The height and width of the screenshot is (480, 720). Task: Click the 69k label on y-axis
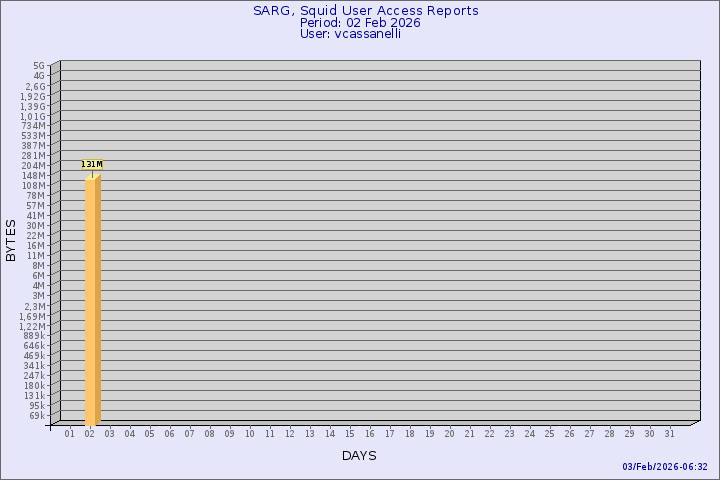pyautogui.click(x=36, y=416)
